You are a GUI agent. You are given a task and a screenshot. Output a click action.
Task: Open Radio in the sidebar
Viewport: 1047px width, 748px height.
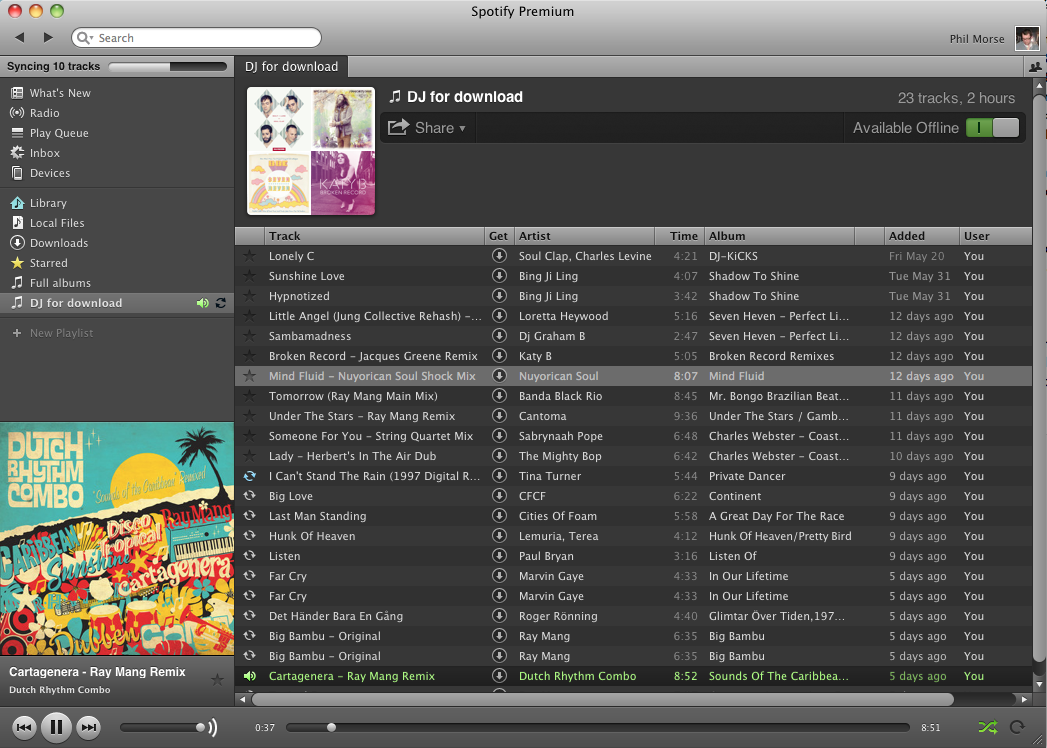[x=44, y=113]
